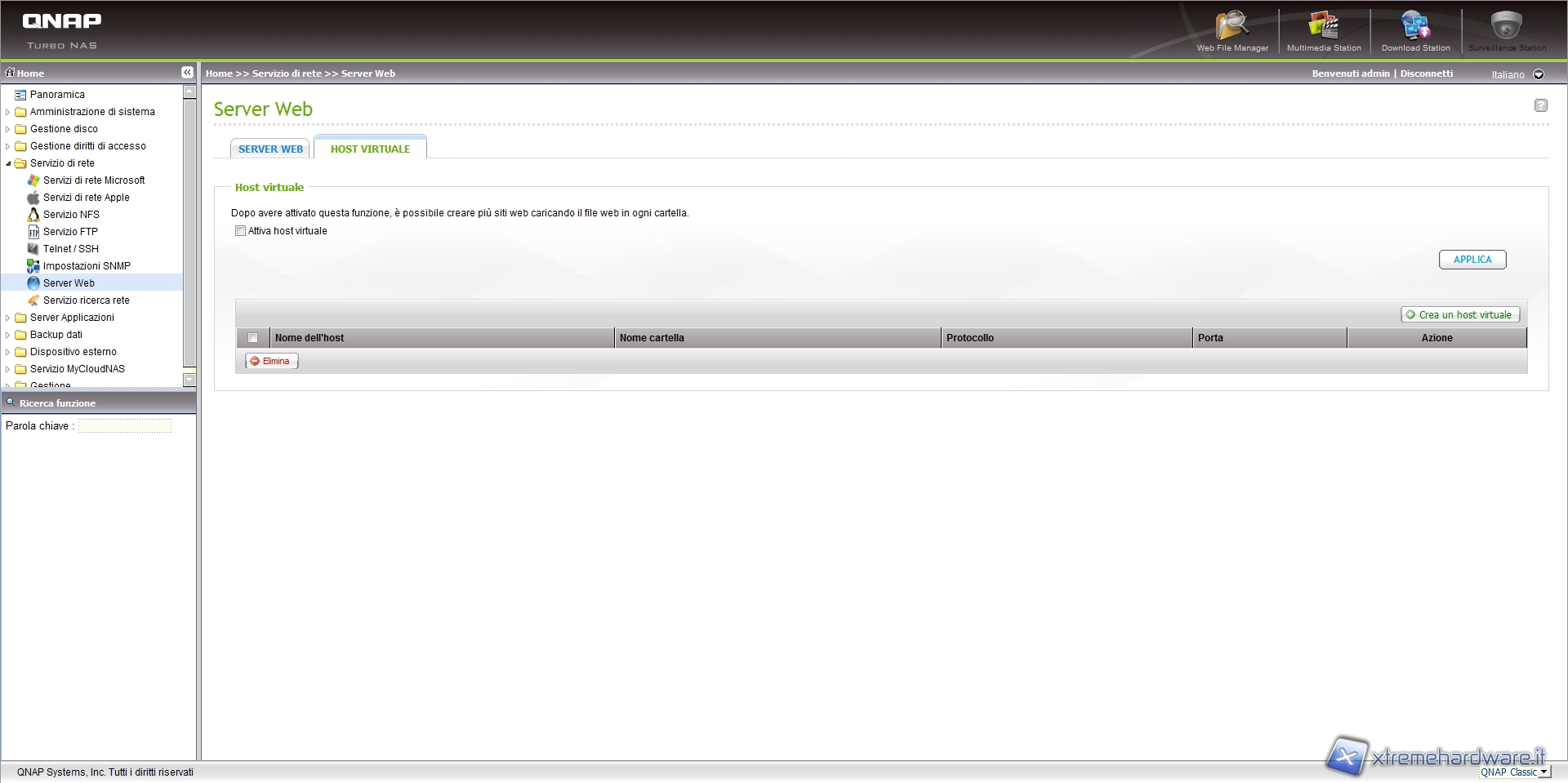
Task: Click the Parola chiave search field
Action: pyautogui.click(x=125, y=426)
